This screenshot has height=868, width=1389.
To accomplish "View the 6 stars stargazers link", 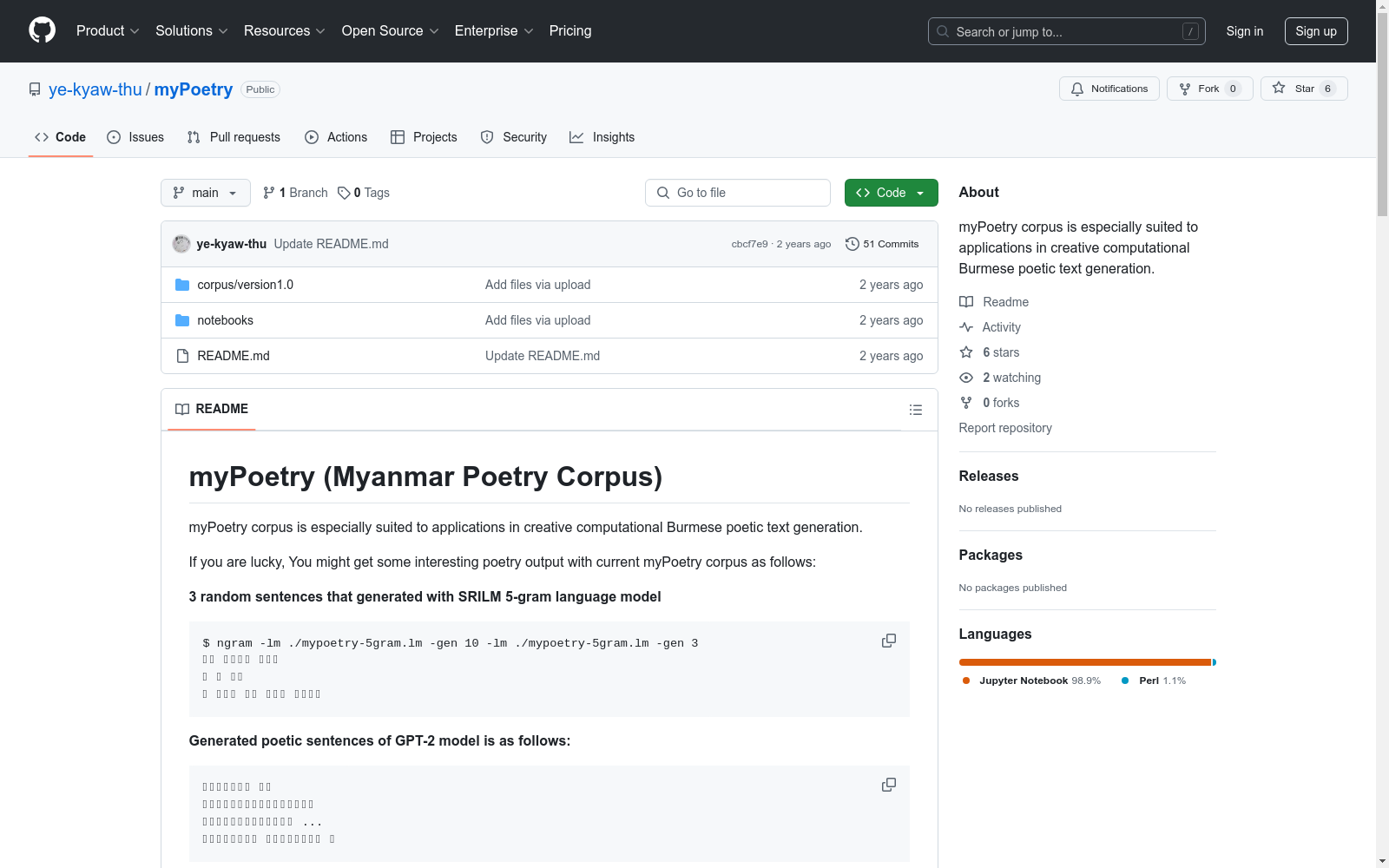I will (x=990, y=352).
